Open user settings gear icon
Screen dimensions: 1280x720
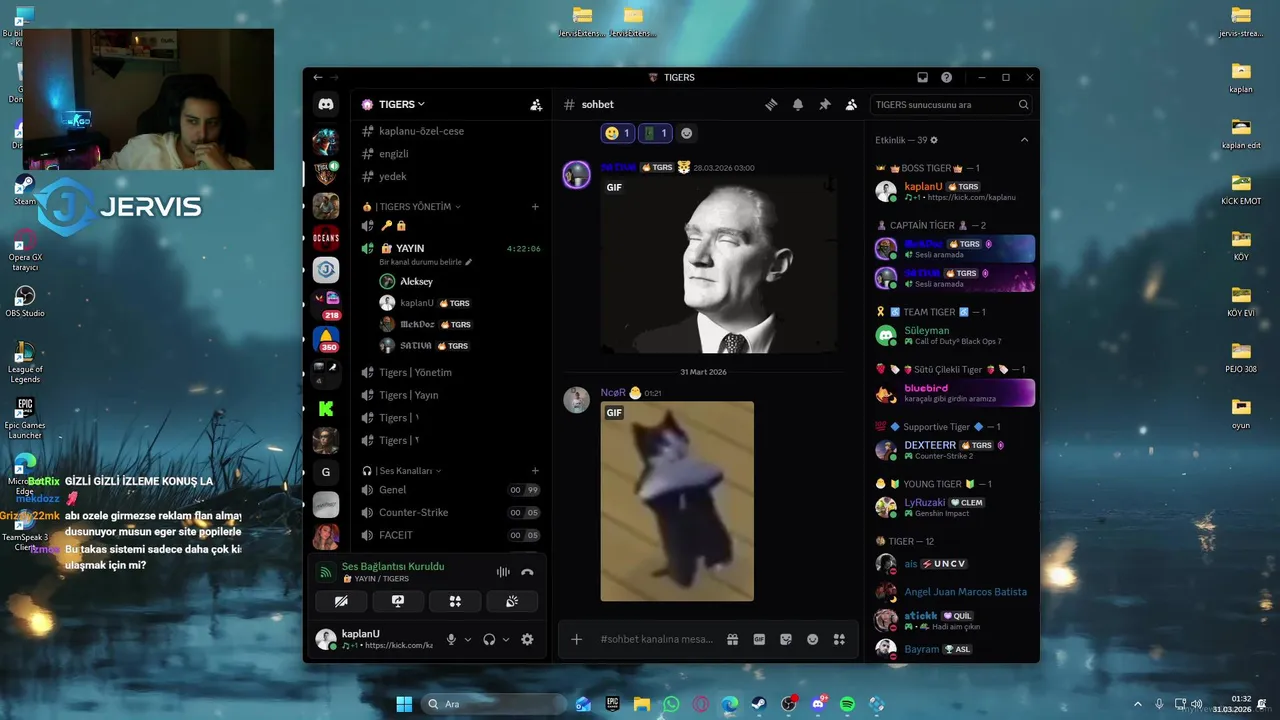click(527, 640)
